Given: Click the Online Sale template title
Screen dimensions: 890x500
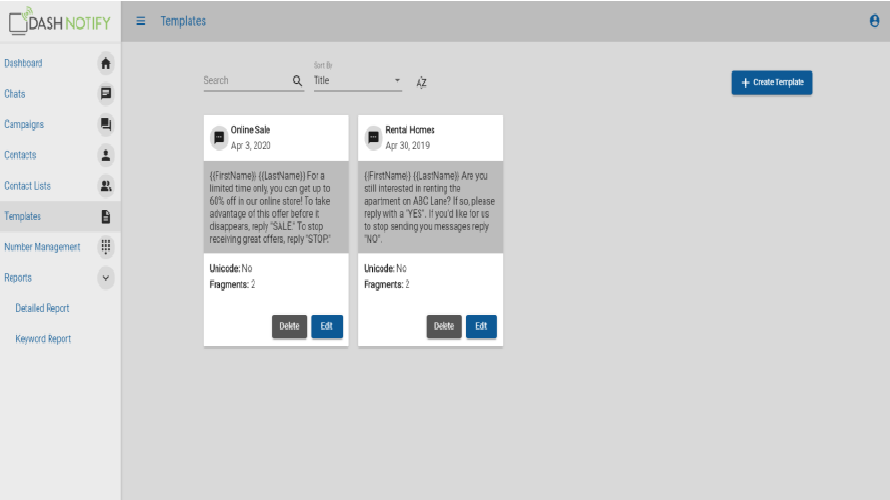Looking at the screenshot, I should pos(250,130).
